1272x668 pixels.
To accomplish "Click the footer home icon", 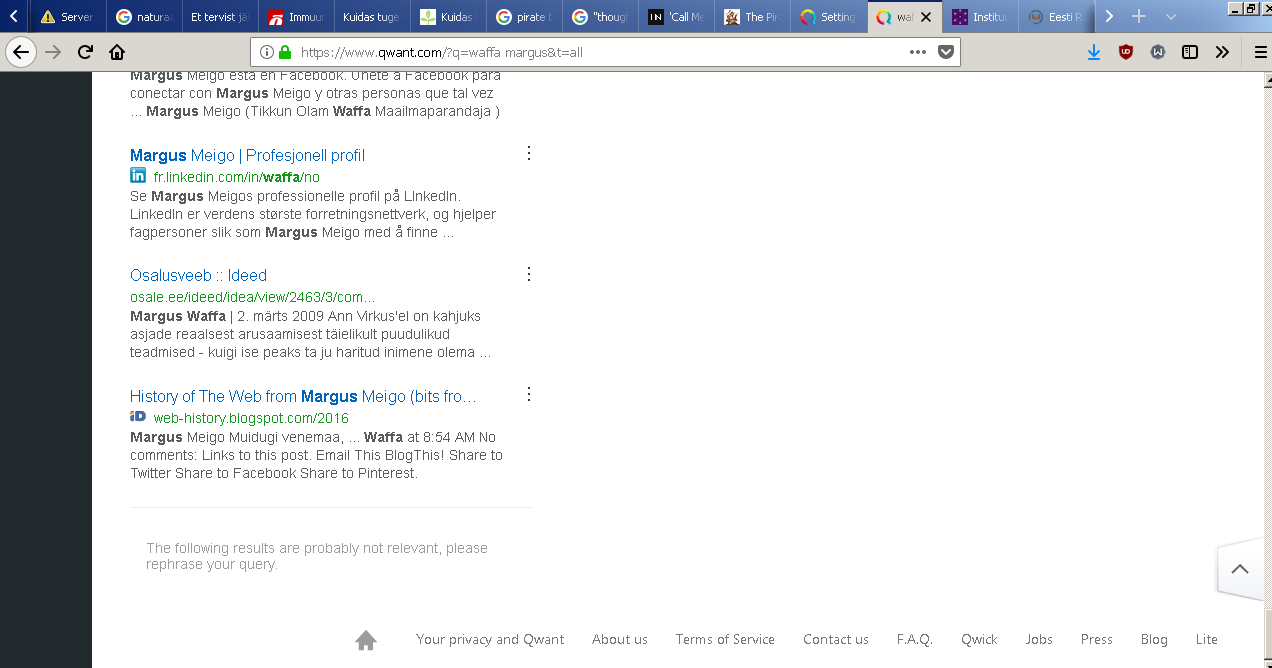I will 365,640.
